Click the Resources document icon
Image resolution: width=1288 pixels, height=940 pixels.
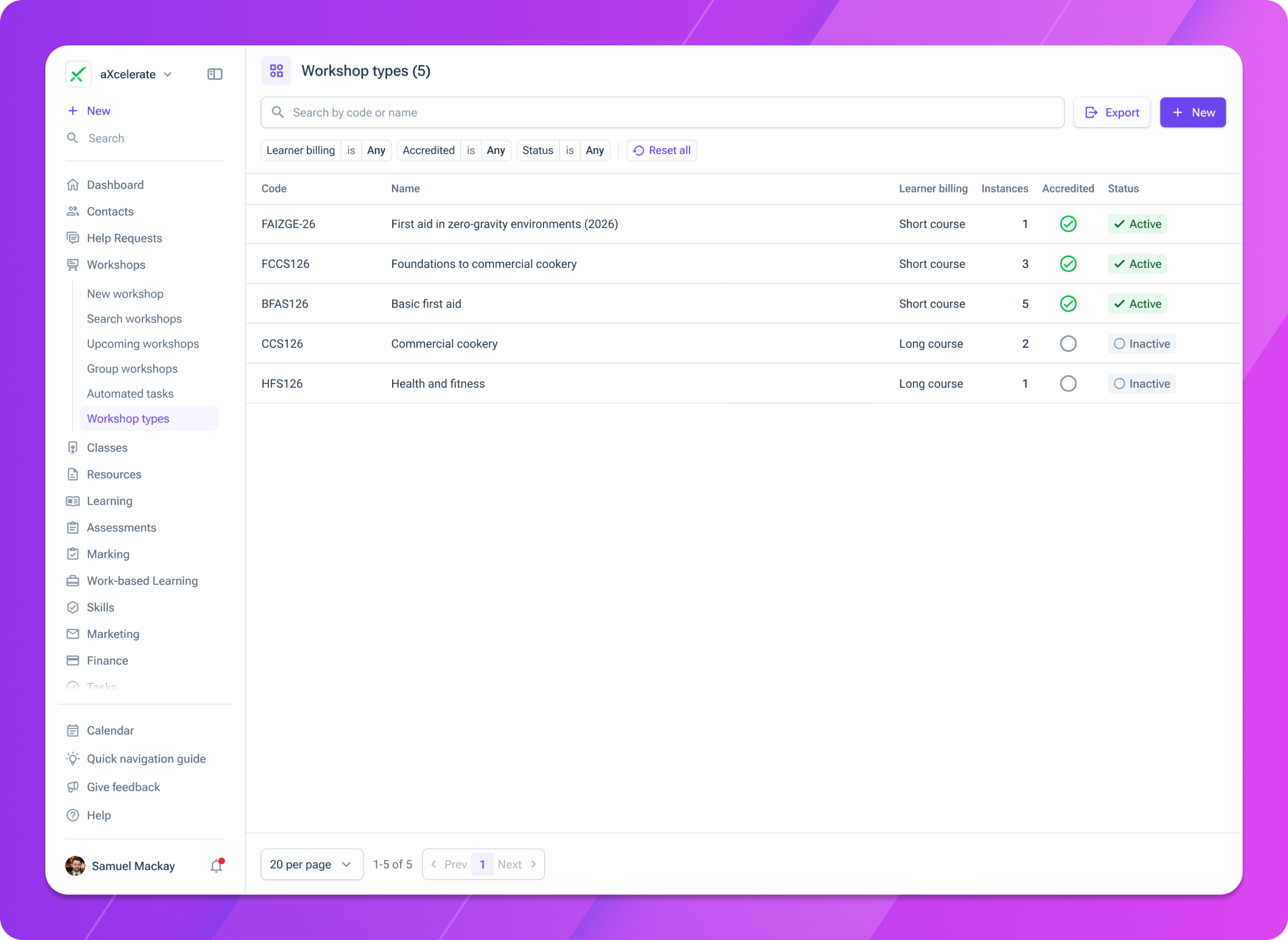pyautogui.click(x=73, y=475)
